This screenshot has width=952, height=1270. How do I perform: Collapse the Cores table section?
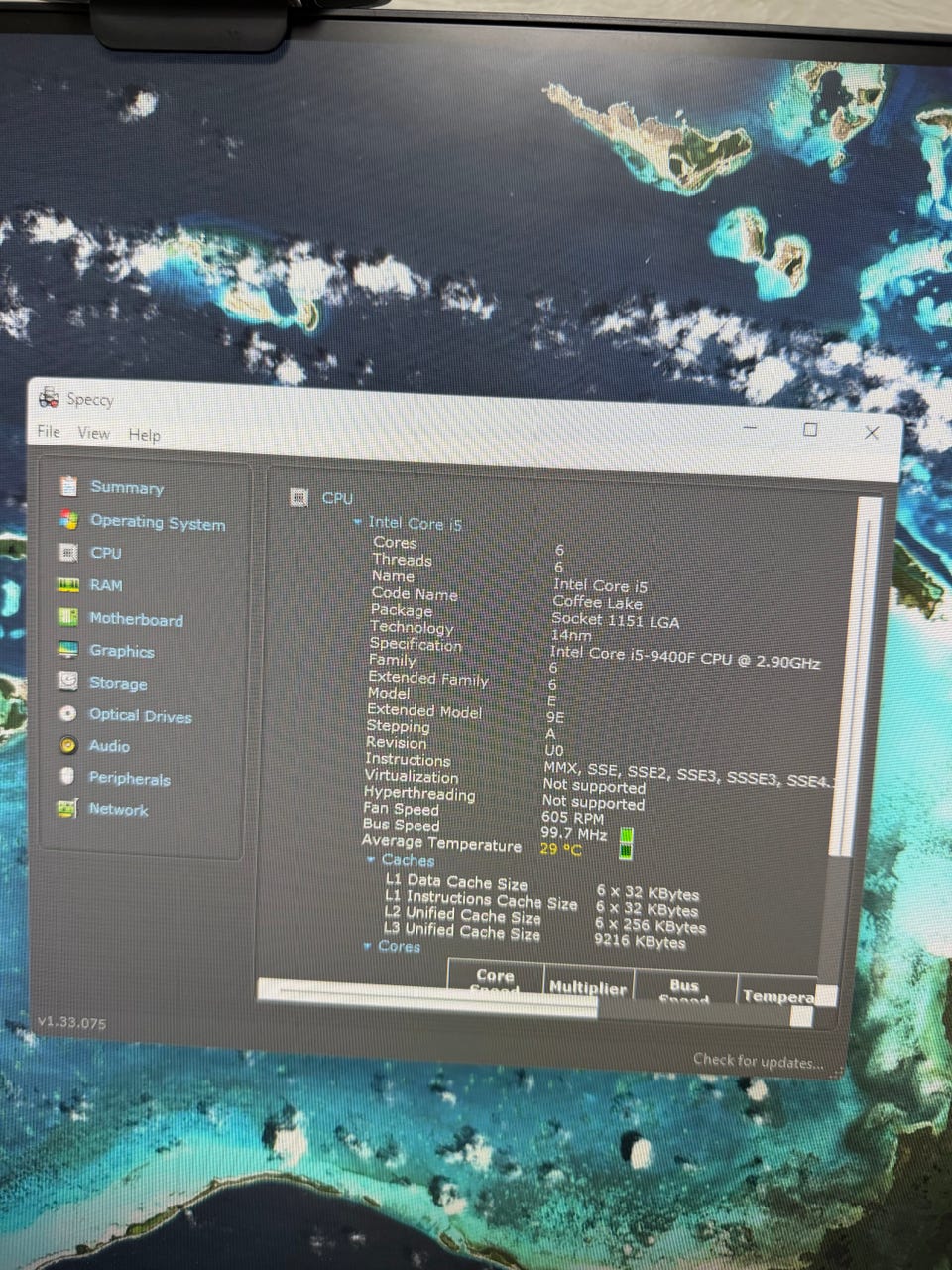pos(368,946)
